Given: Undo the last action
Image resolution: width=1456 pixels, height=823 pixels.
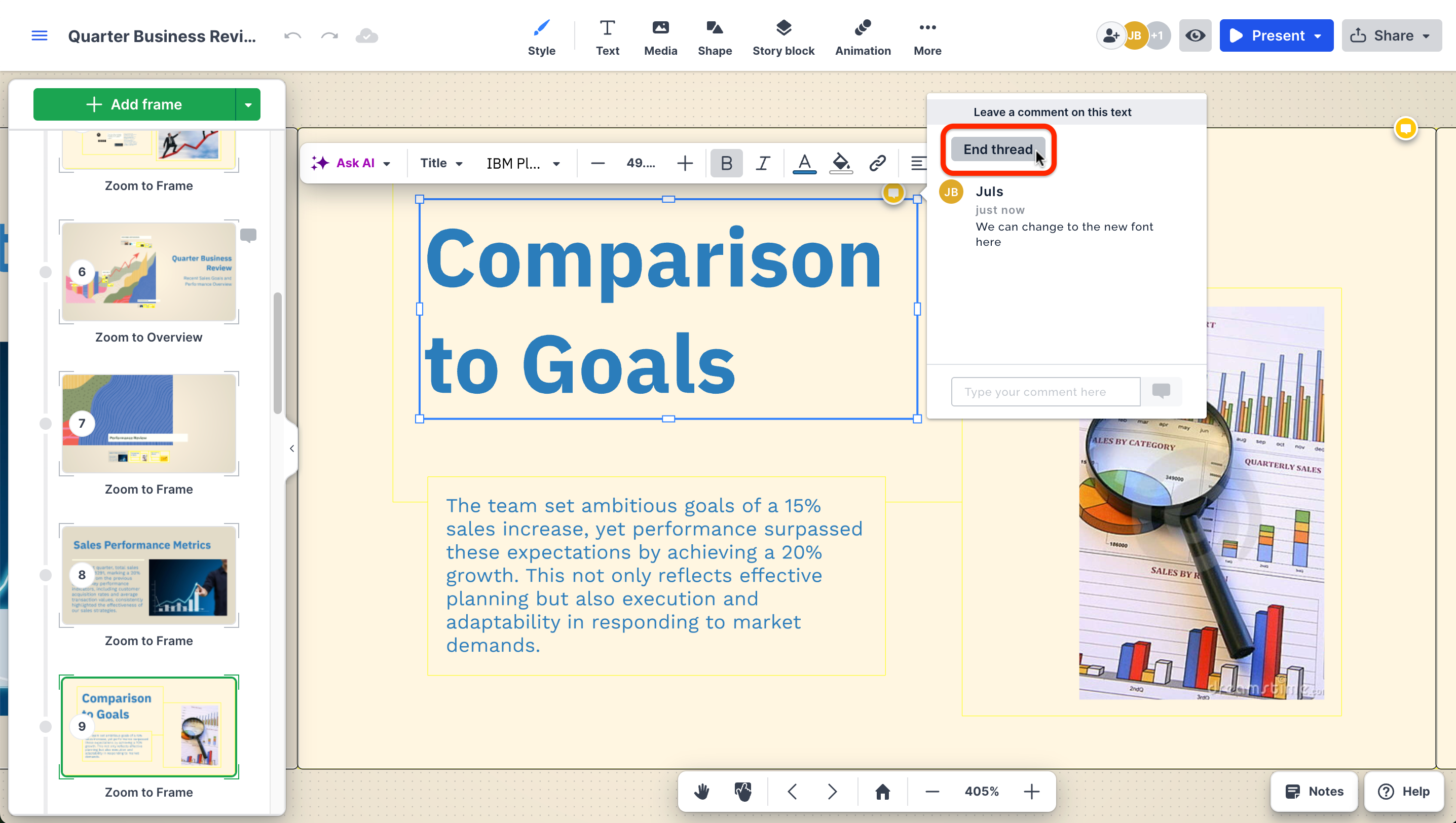Looking at the screenshot, I should pyautogui.click(x=293, y=35).
